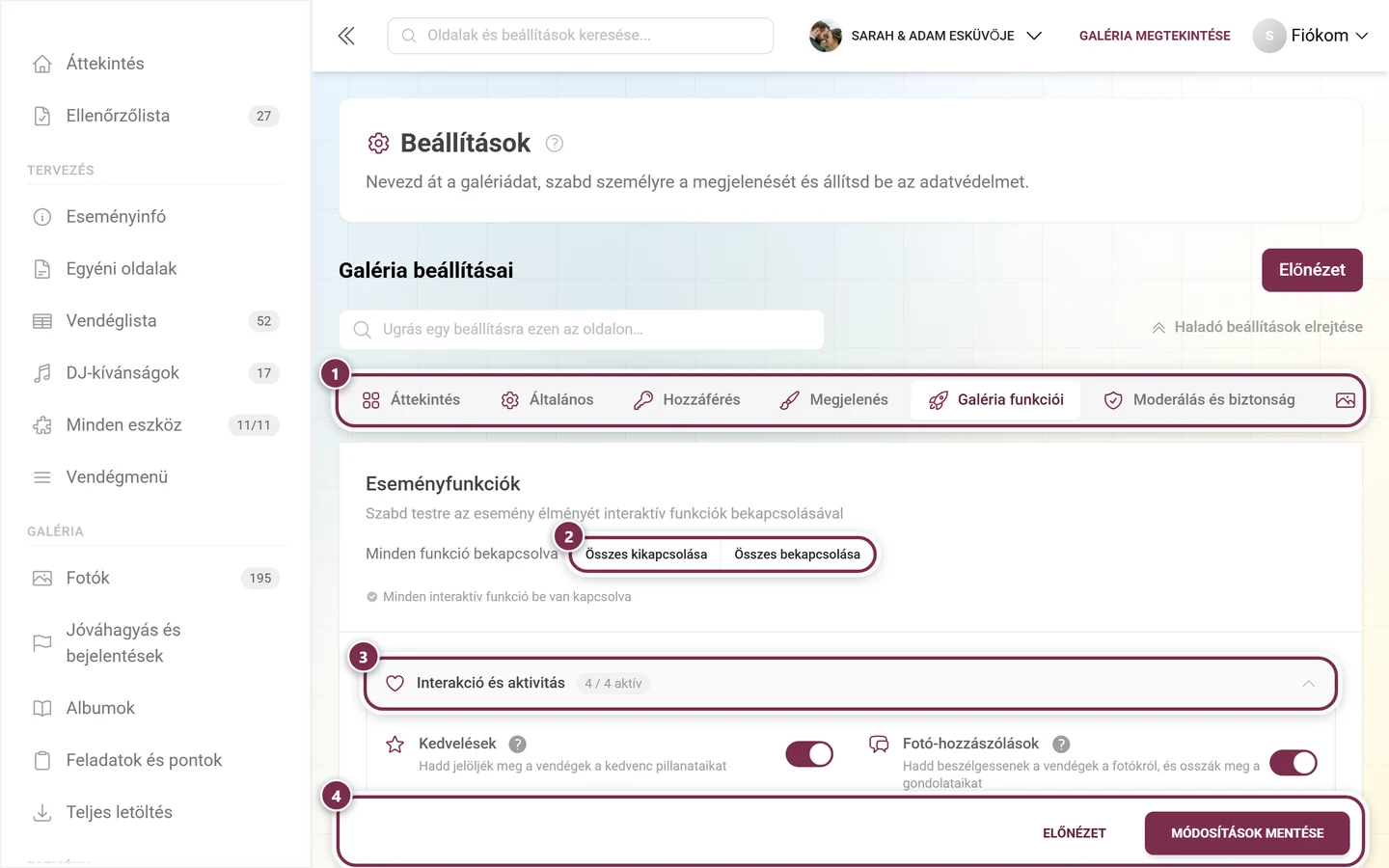
Task: Click the Vendégmenü hamburger icon
Action: point(42,477)
